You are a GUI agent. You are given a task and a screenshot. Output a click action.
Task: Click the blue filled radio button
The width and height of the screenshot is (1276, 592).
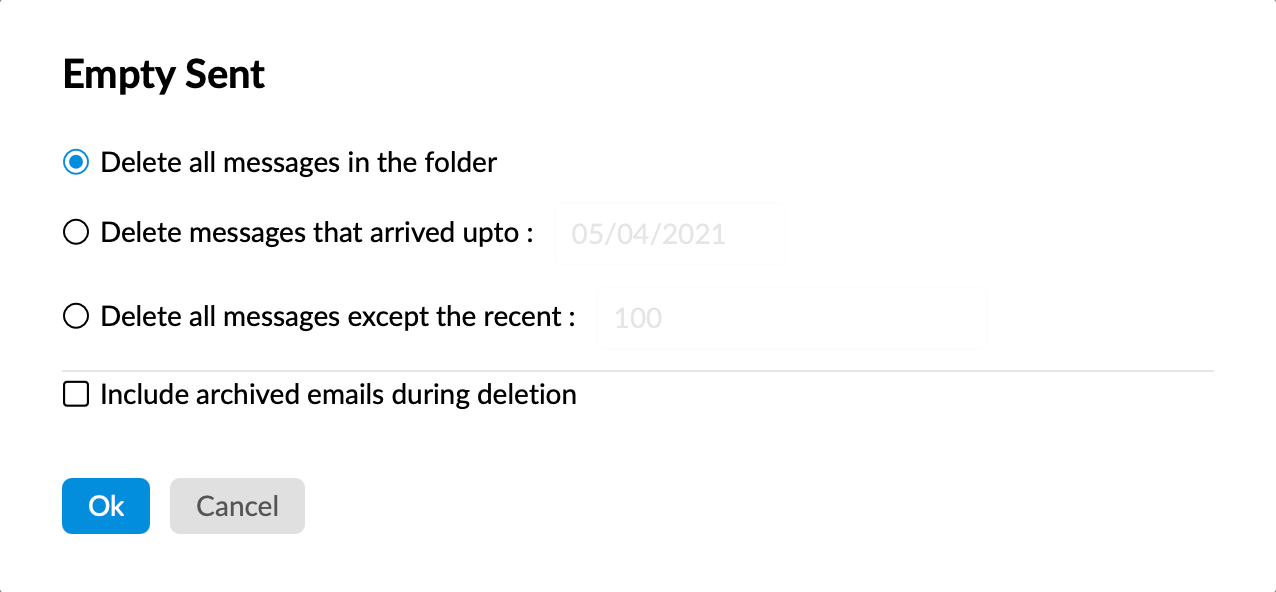coord(76,162)
